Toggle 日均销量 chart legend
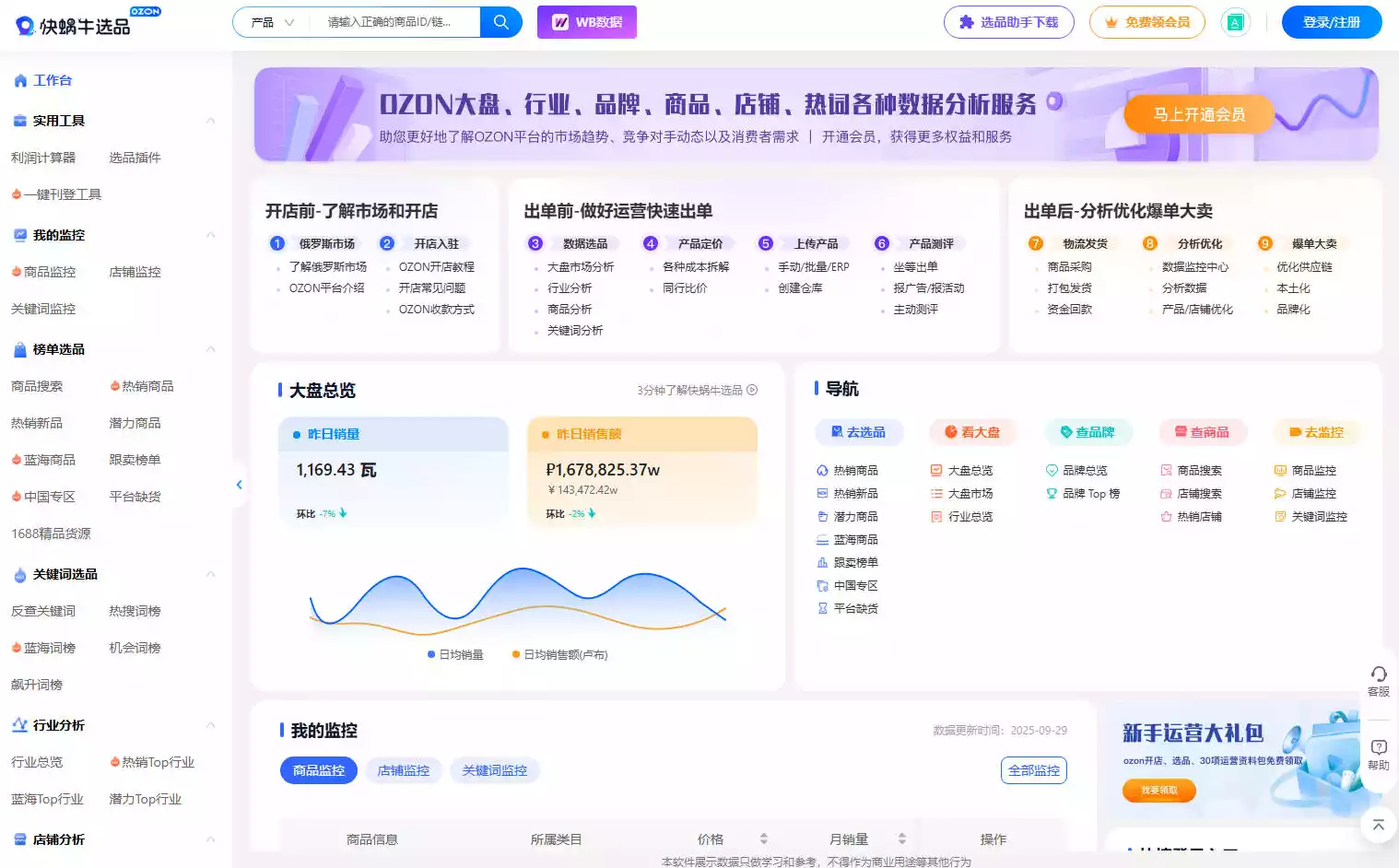This screenshot has height=868, width=1399. 455,654
